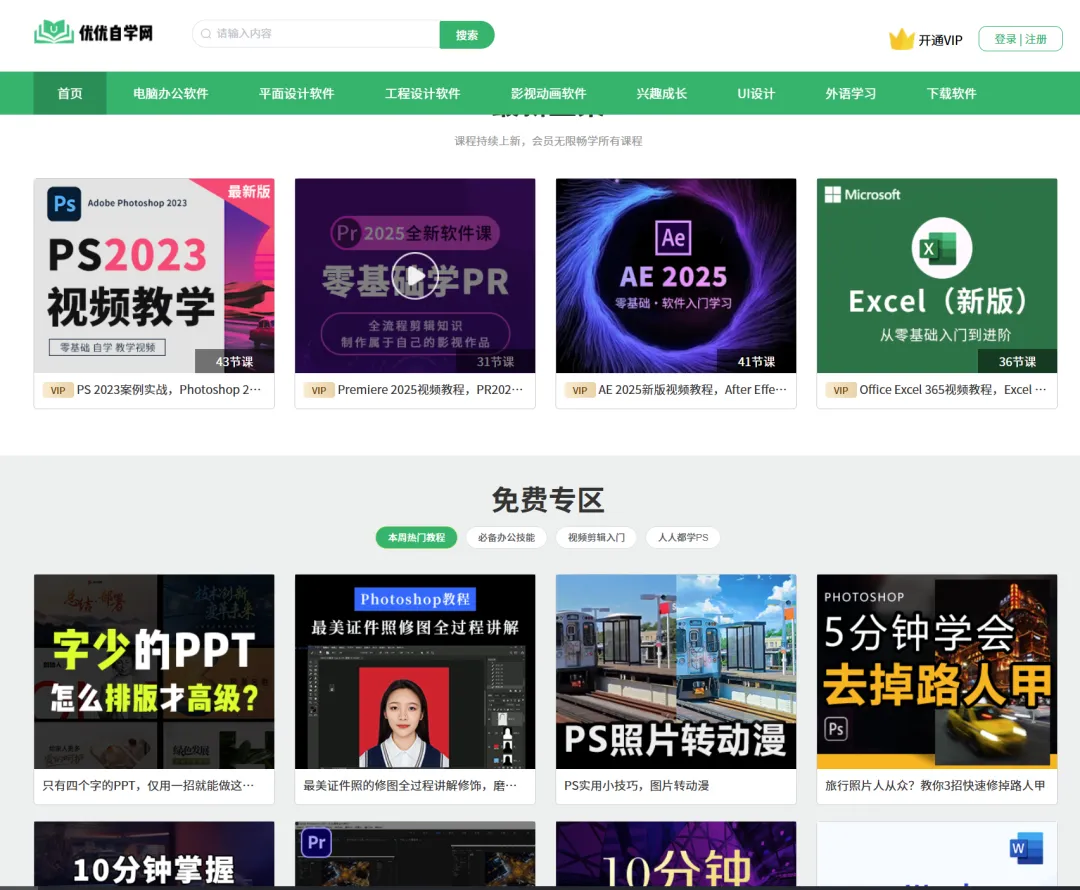This screenshot has height=890, width=1080.
Task: Open the 电脑办公软件 menu
Action: [170, 93]
